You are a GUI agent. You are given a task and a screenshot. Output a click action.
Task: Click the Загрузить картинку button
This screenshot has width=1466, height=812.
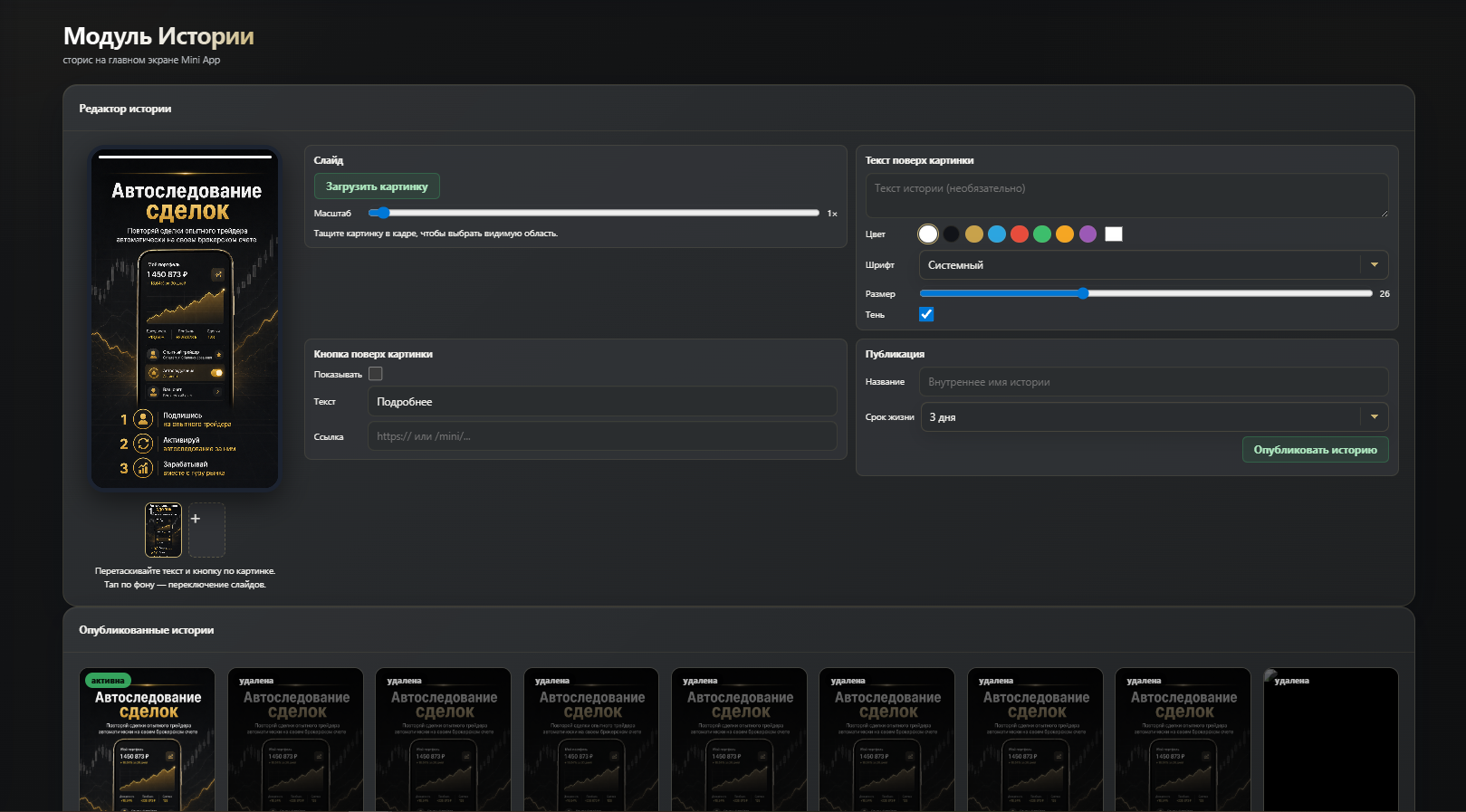(377, 186)
